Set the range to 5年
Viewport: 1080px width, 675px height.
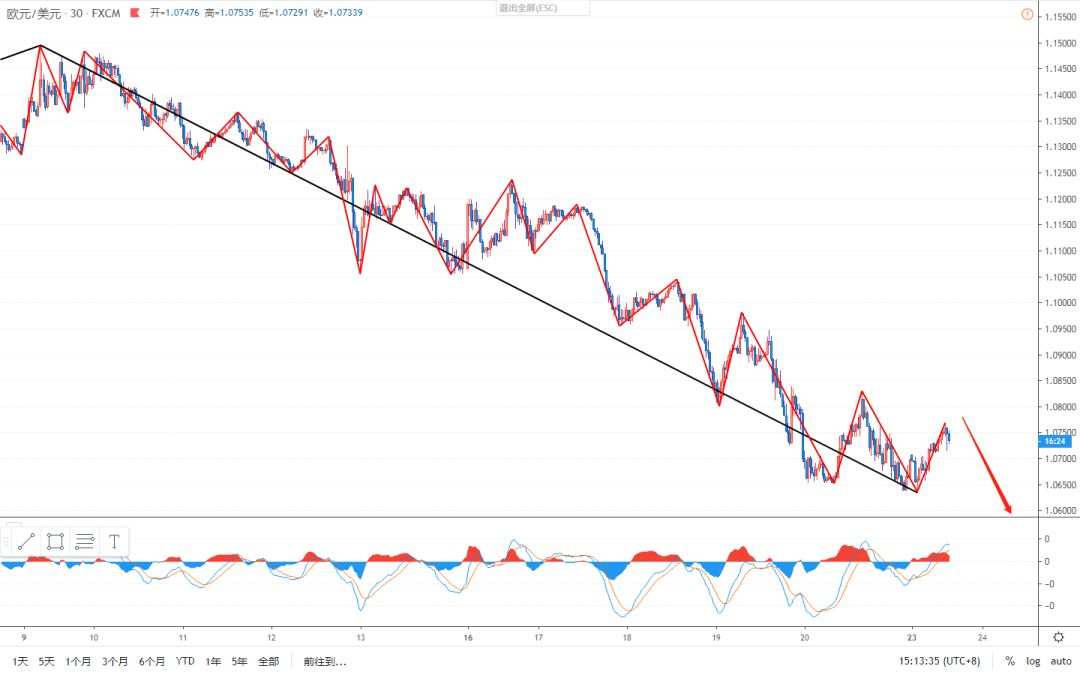[x=239, y=661]
